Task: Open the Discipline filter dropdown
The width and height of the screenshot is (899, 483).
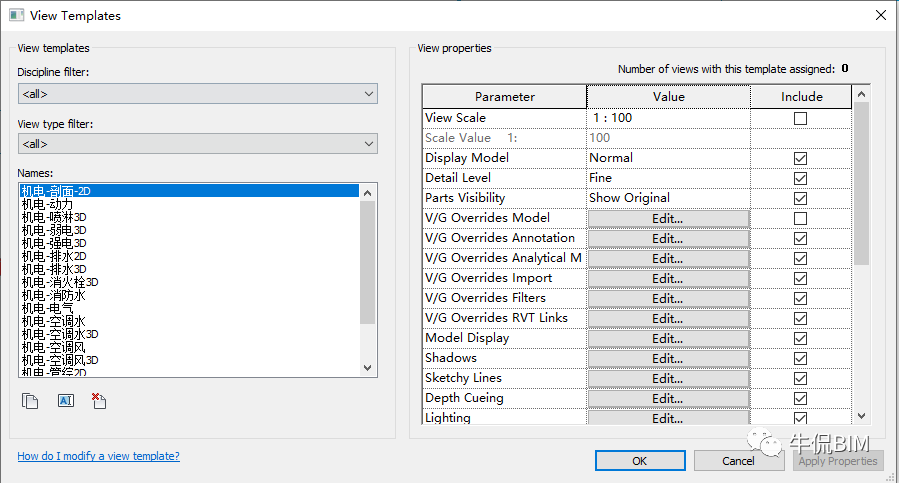Action: [x=197, y=94]
